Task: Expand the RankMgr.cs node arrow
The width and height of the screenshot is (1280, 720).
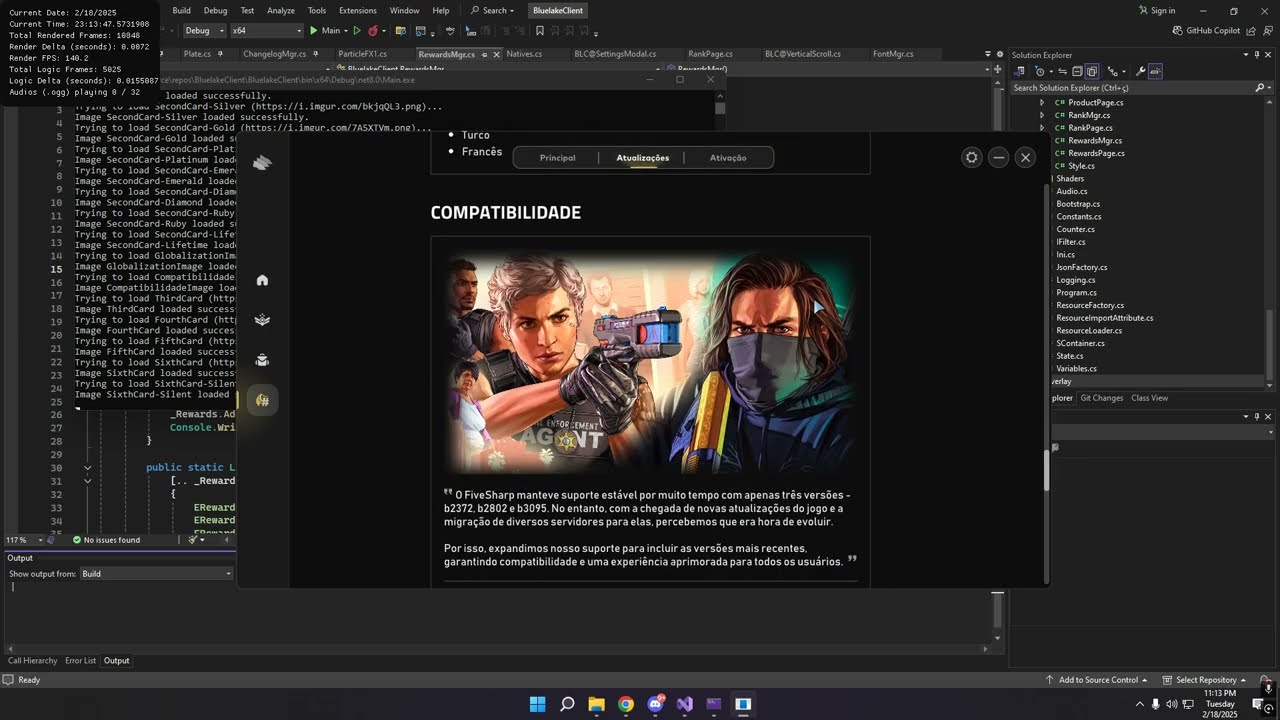Action: pyautogui.click(x=1042, y=115)
